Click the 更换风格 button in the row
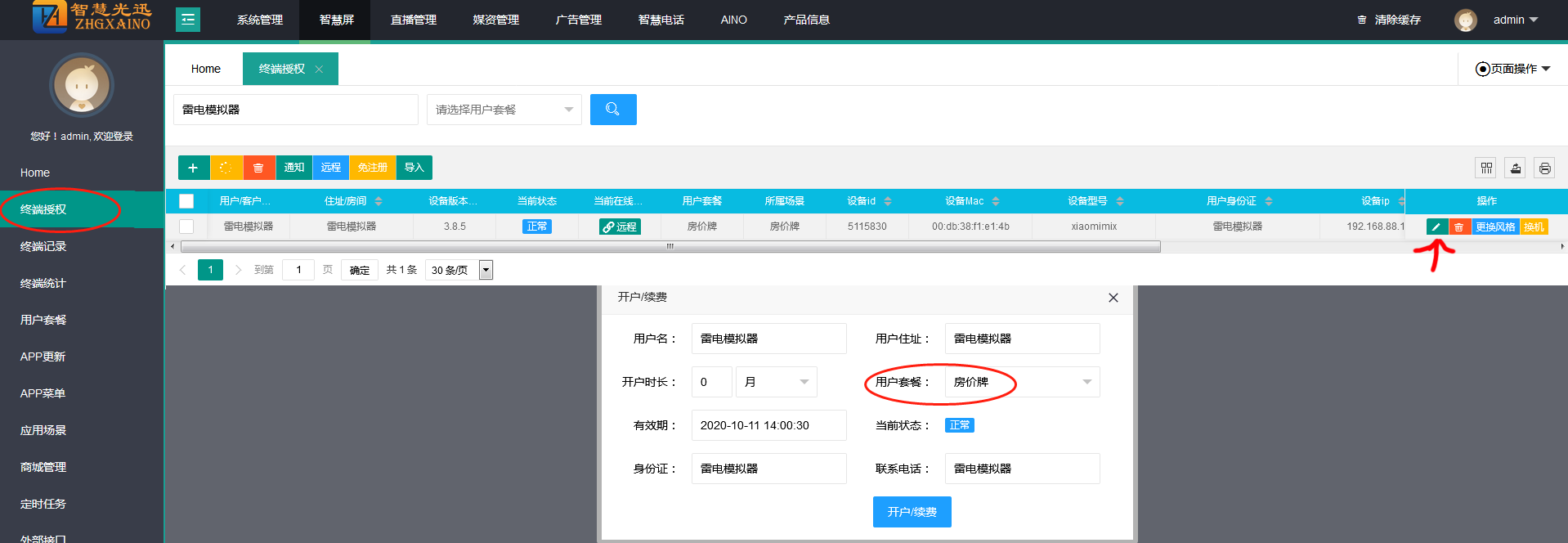This screenshot has height=543, width=1568. click(x=1495, y=227)
